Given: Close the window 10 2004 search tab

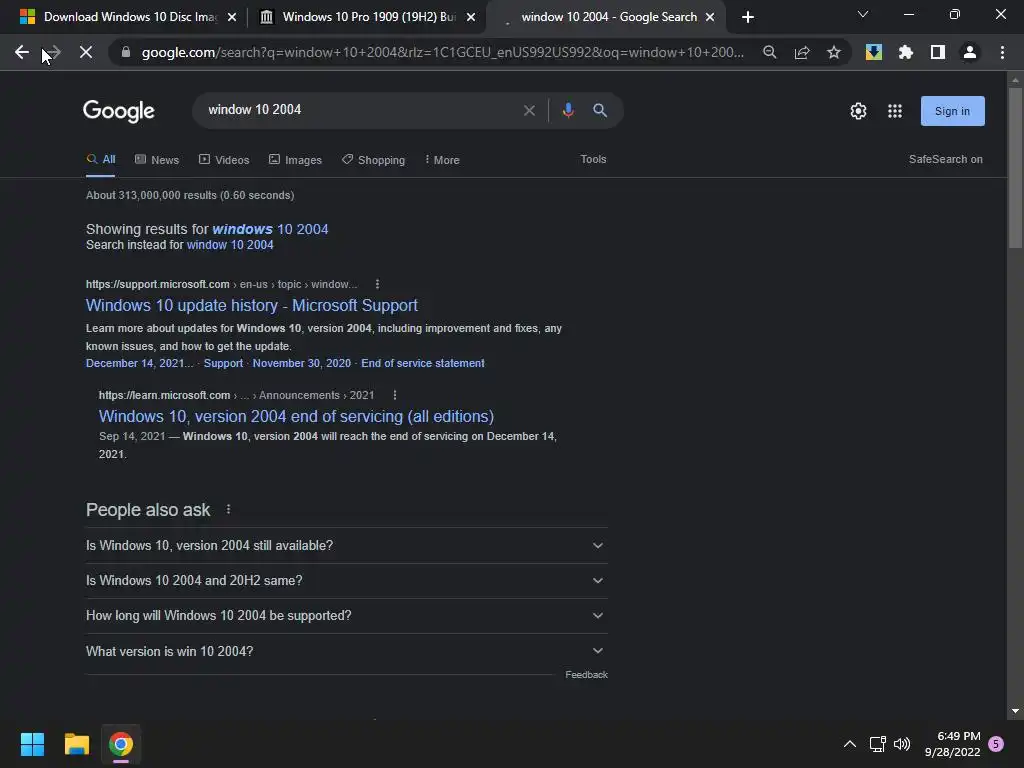Looking at the screenshot, I should point(710,17).
